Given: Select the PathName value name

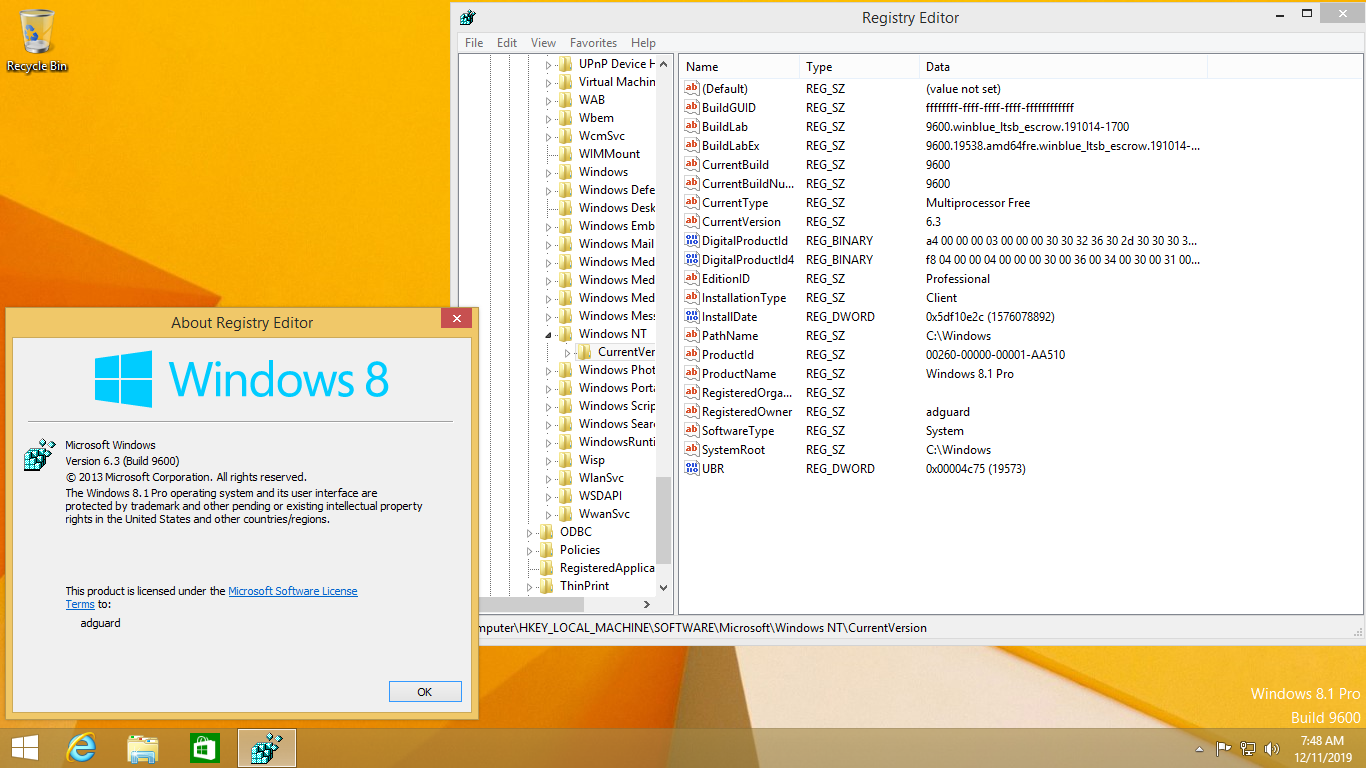Looking at the screenshot, I should tap(730, 336).
